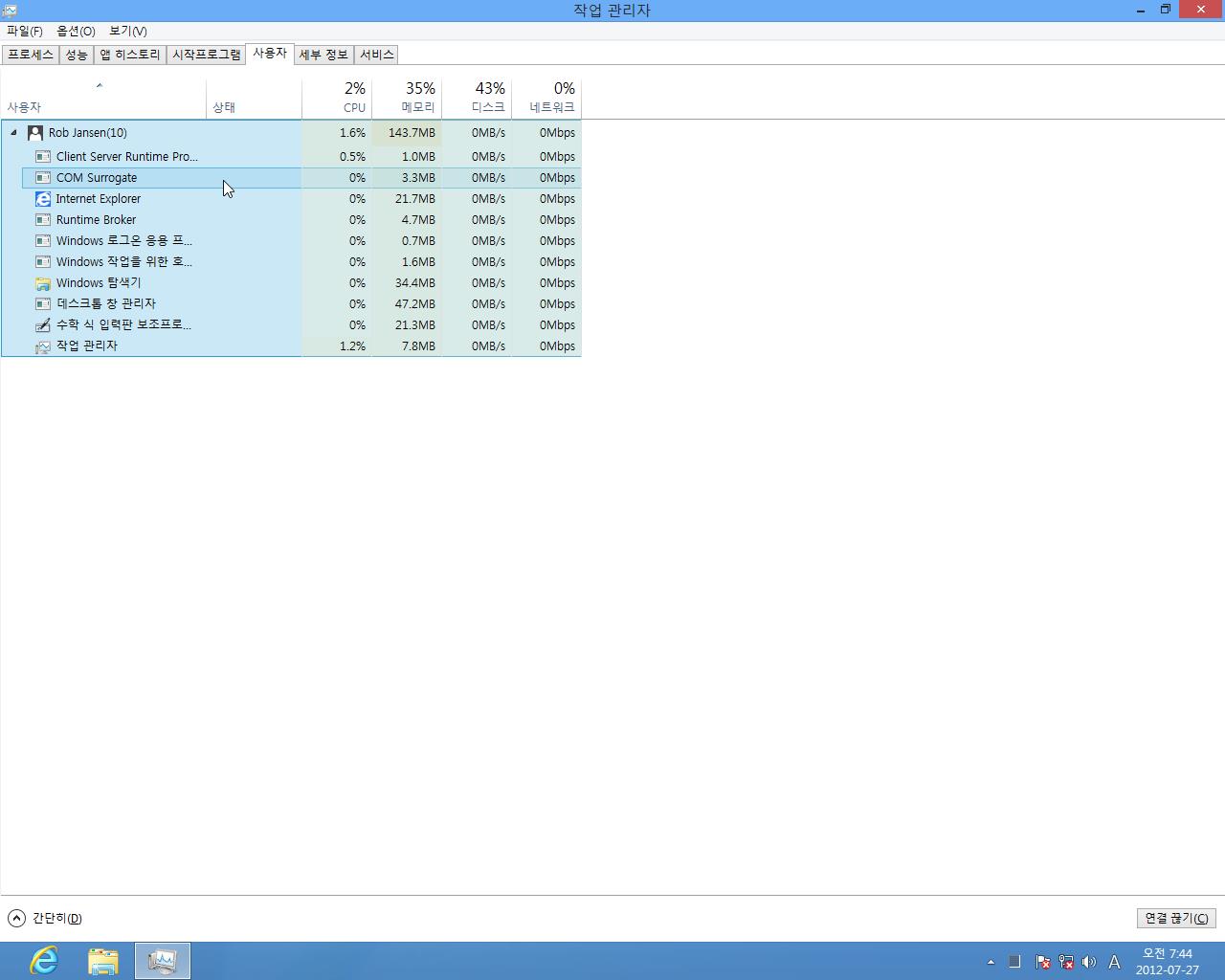This screenshot has height=980, width=1225.
Task: Click the 143.7MB memory value
Action: (x=412, y=133)
